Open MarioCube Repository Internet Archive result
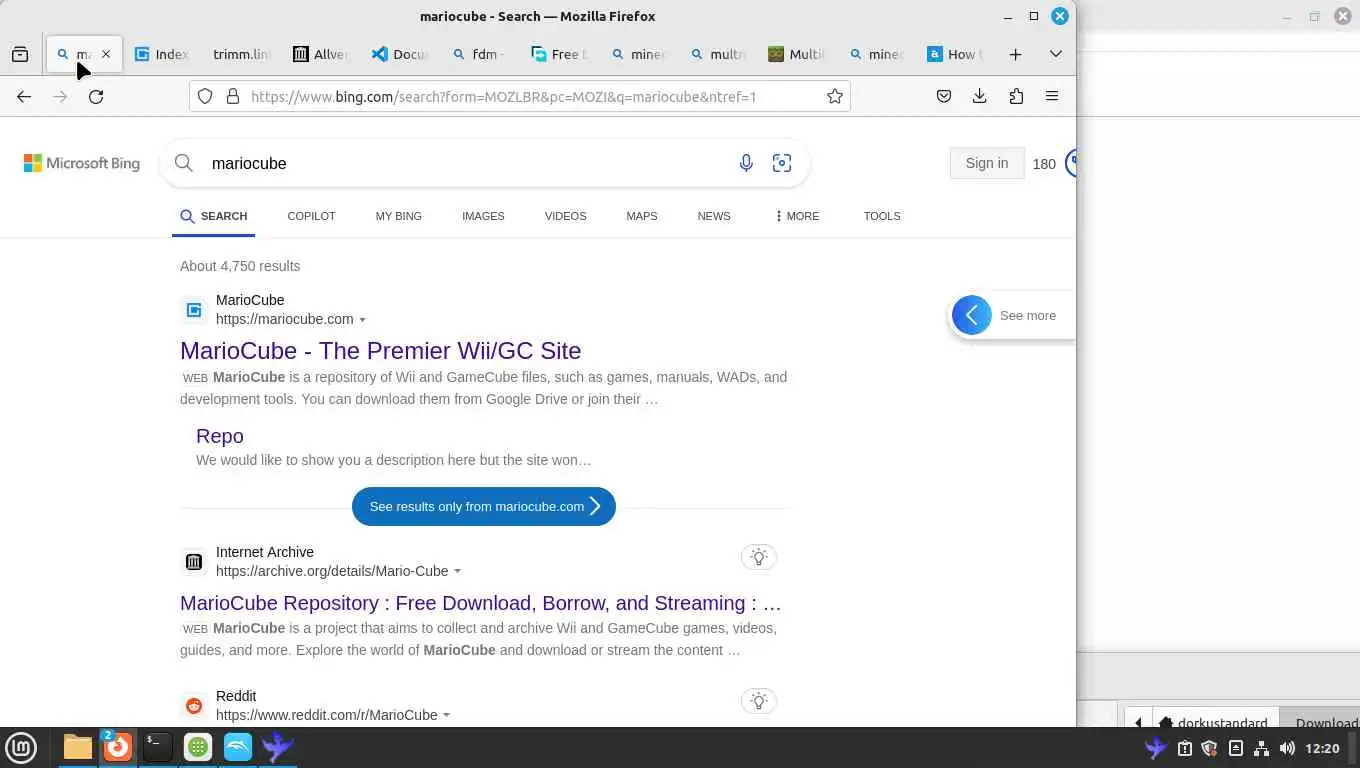The image size is (1360, 768). coord(481,603)
